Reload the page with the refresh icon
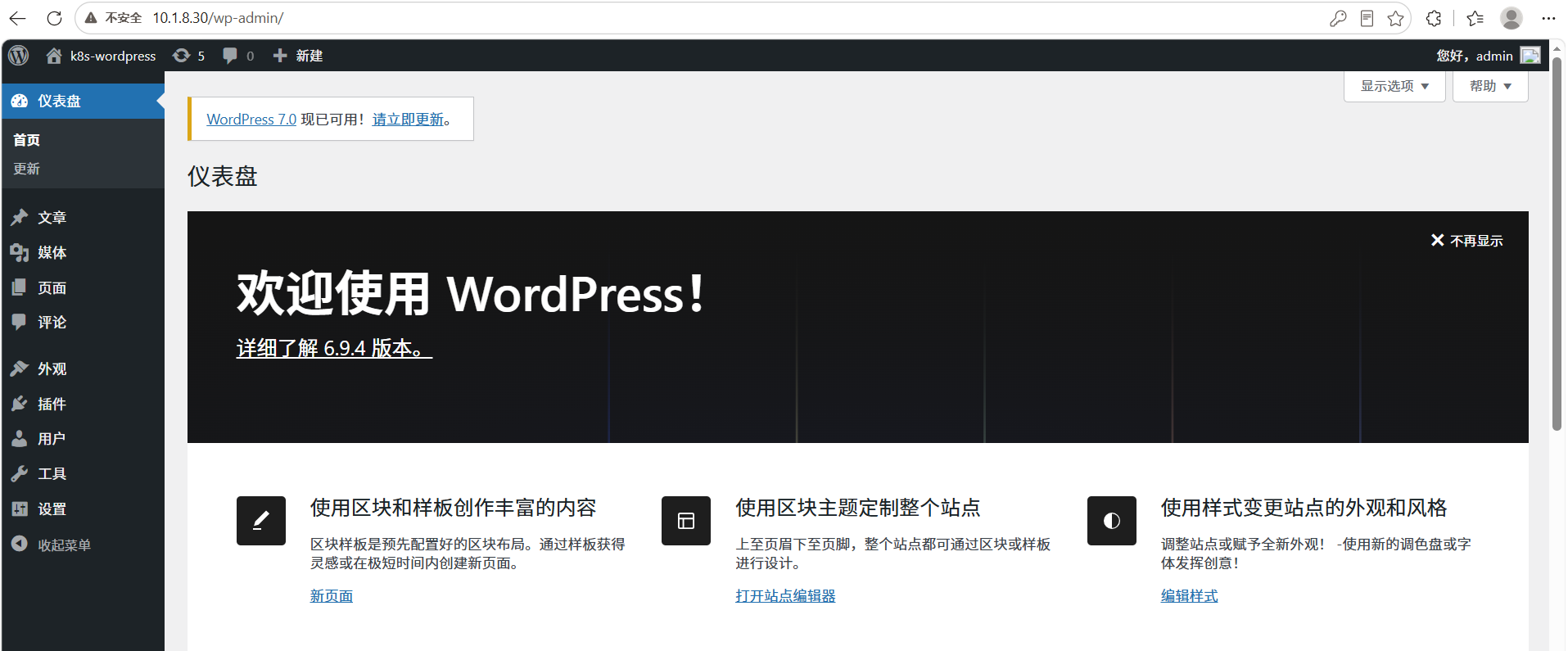 54,18
